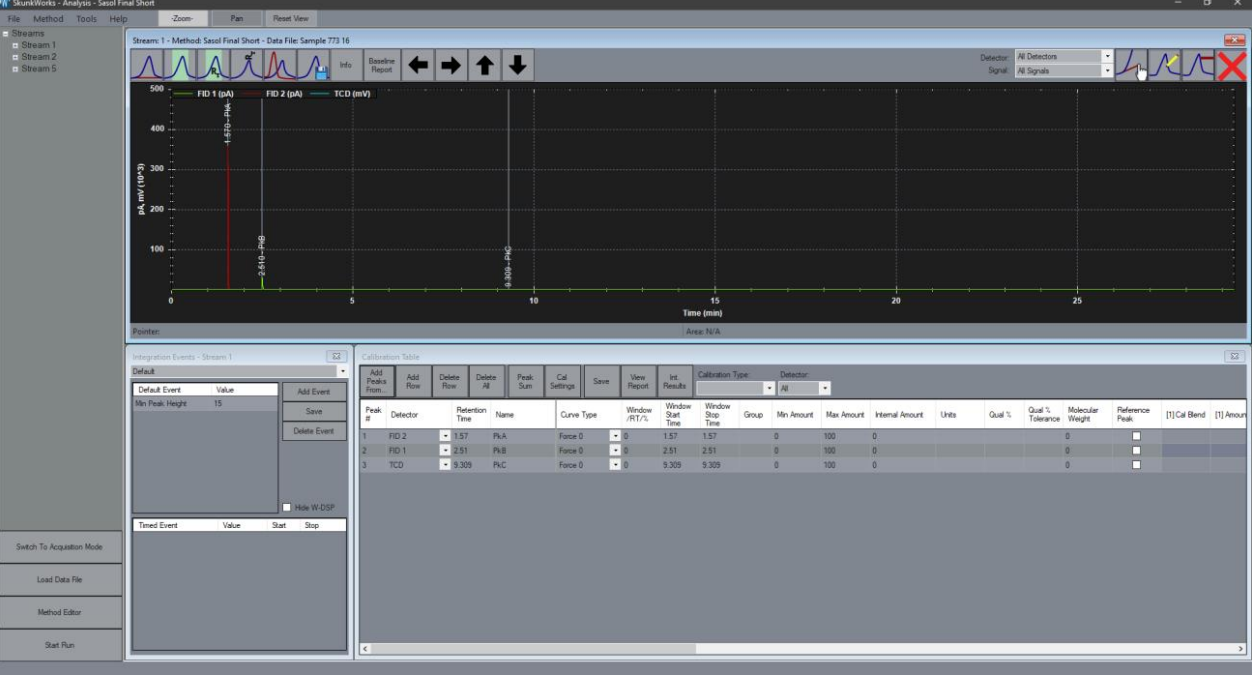1252x675 pixels.
Task: Close the Integration Events panel
Action: point(337,356)
